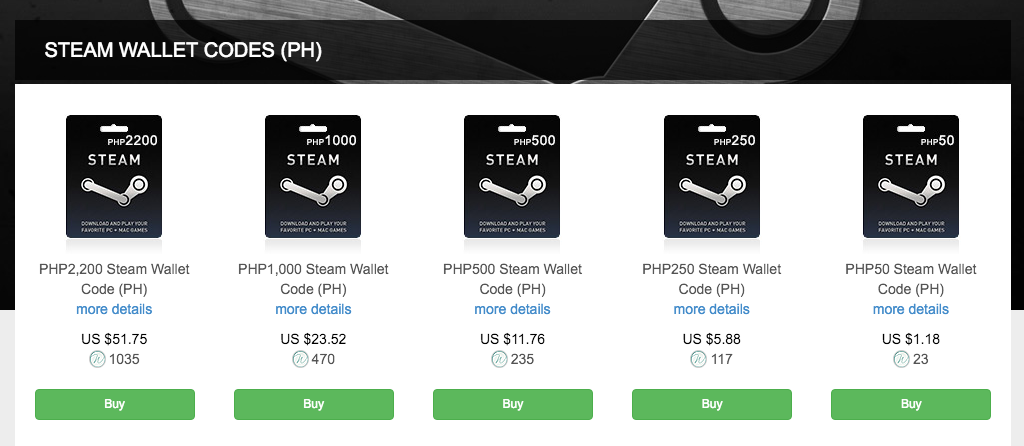Open more details for PHP1,000 code

coord(313,309)
